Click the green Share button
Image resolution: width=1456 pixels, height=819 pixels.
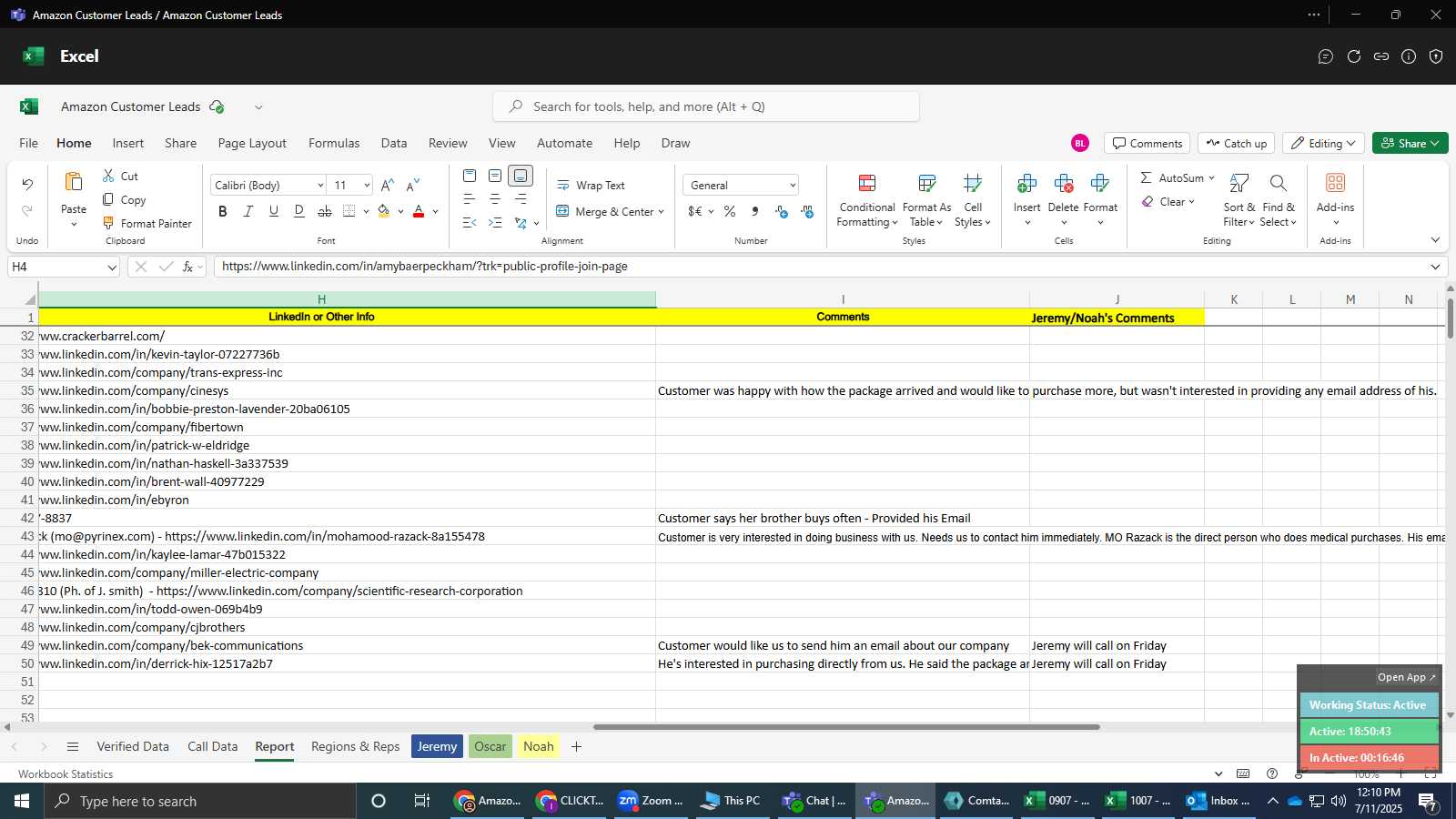pyautogui.click(x=1410, y=144)
